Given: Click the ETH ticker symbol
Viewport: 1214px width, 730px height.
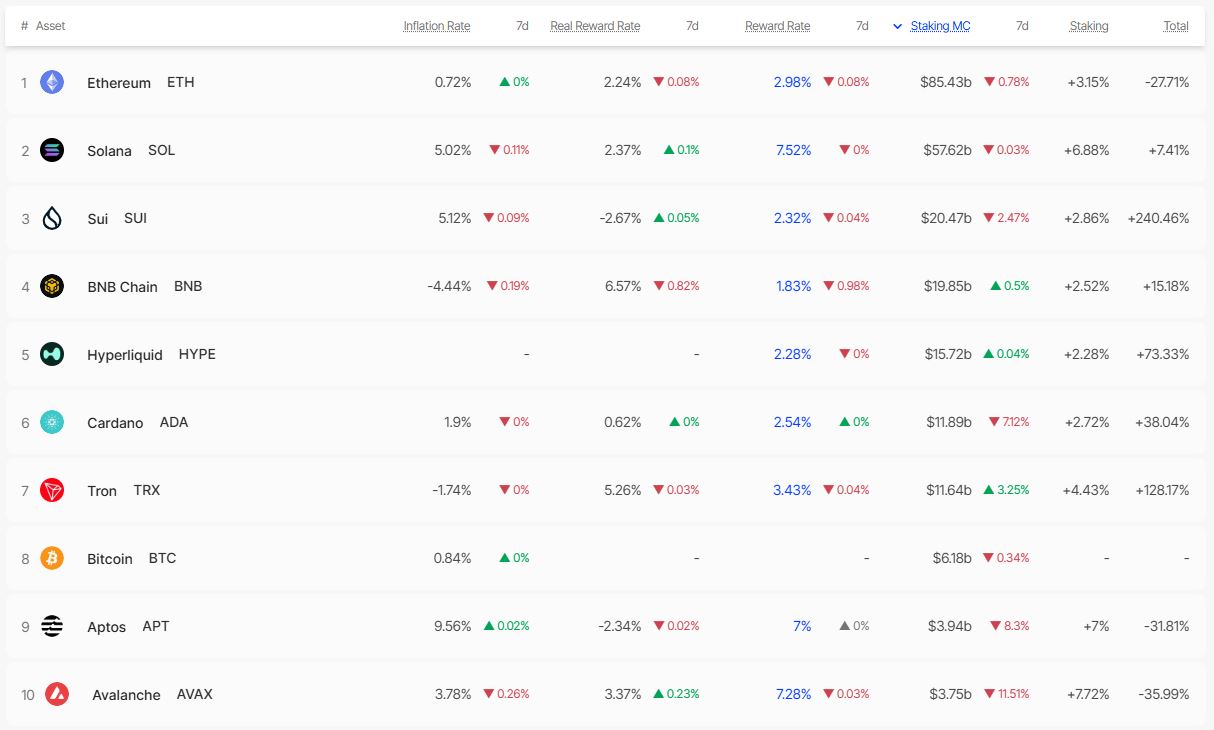Looking at the screenshot, I should pos(181,82).
